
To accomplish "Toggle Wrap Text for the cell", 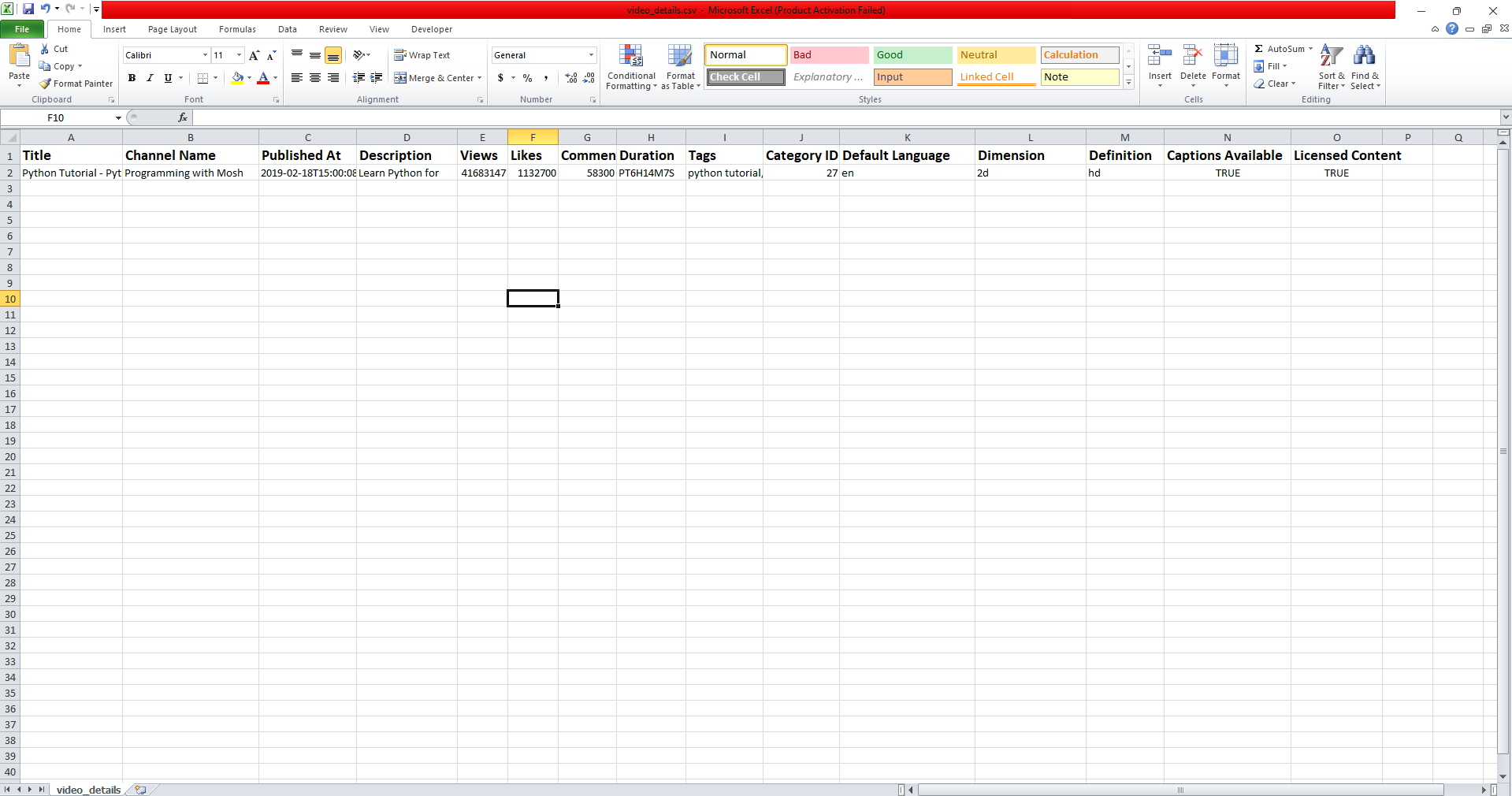I will point(422,55).
